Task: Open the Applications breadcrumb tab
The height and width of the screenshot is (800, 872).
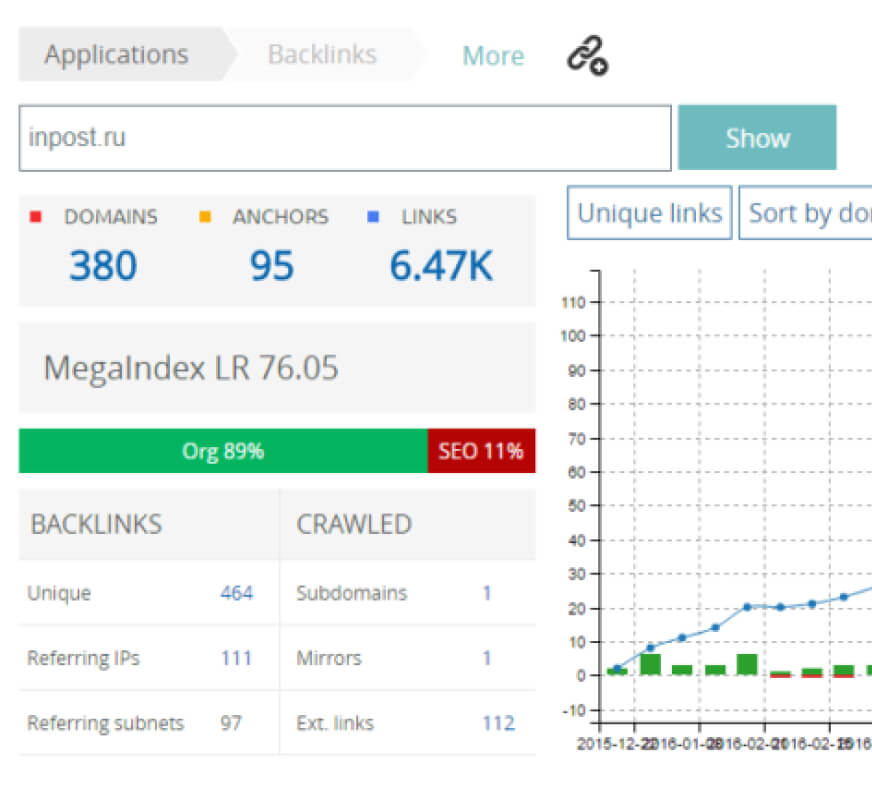Action: click(x=116, y=54)
